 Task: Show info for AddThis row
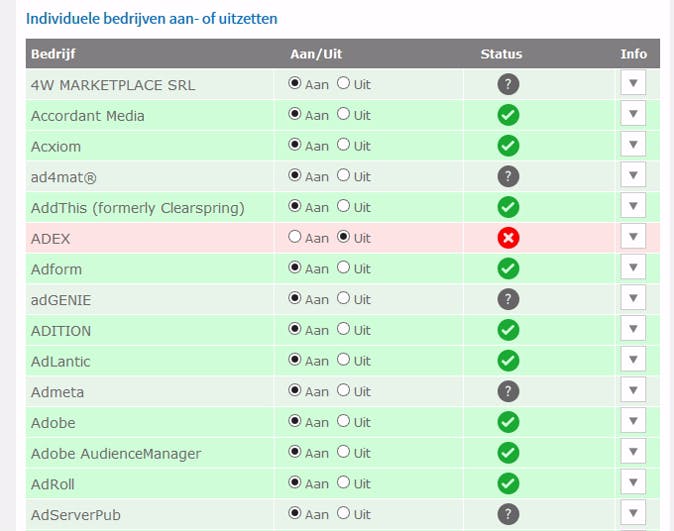[x=633, y=206]
